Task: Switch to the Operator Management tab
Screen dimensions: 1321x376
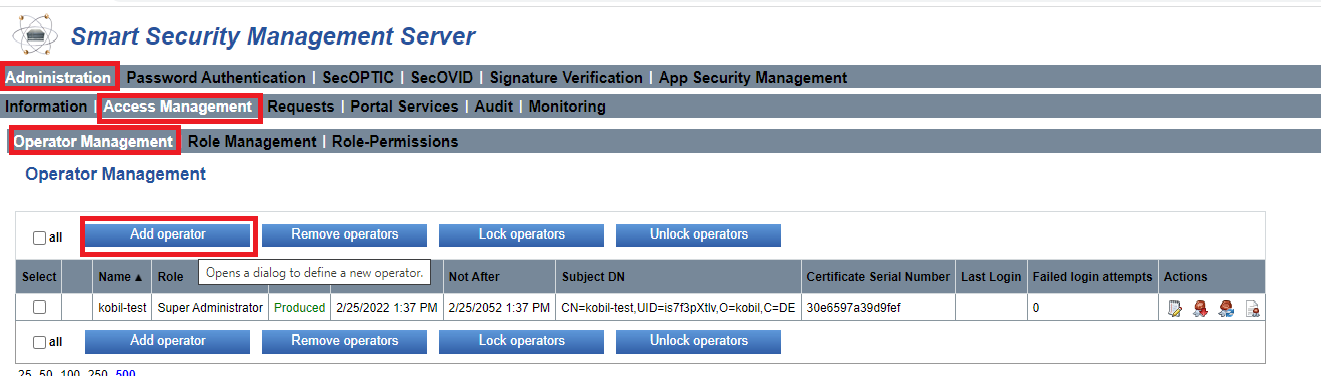Action: (93, 141)
